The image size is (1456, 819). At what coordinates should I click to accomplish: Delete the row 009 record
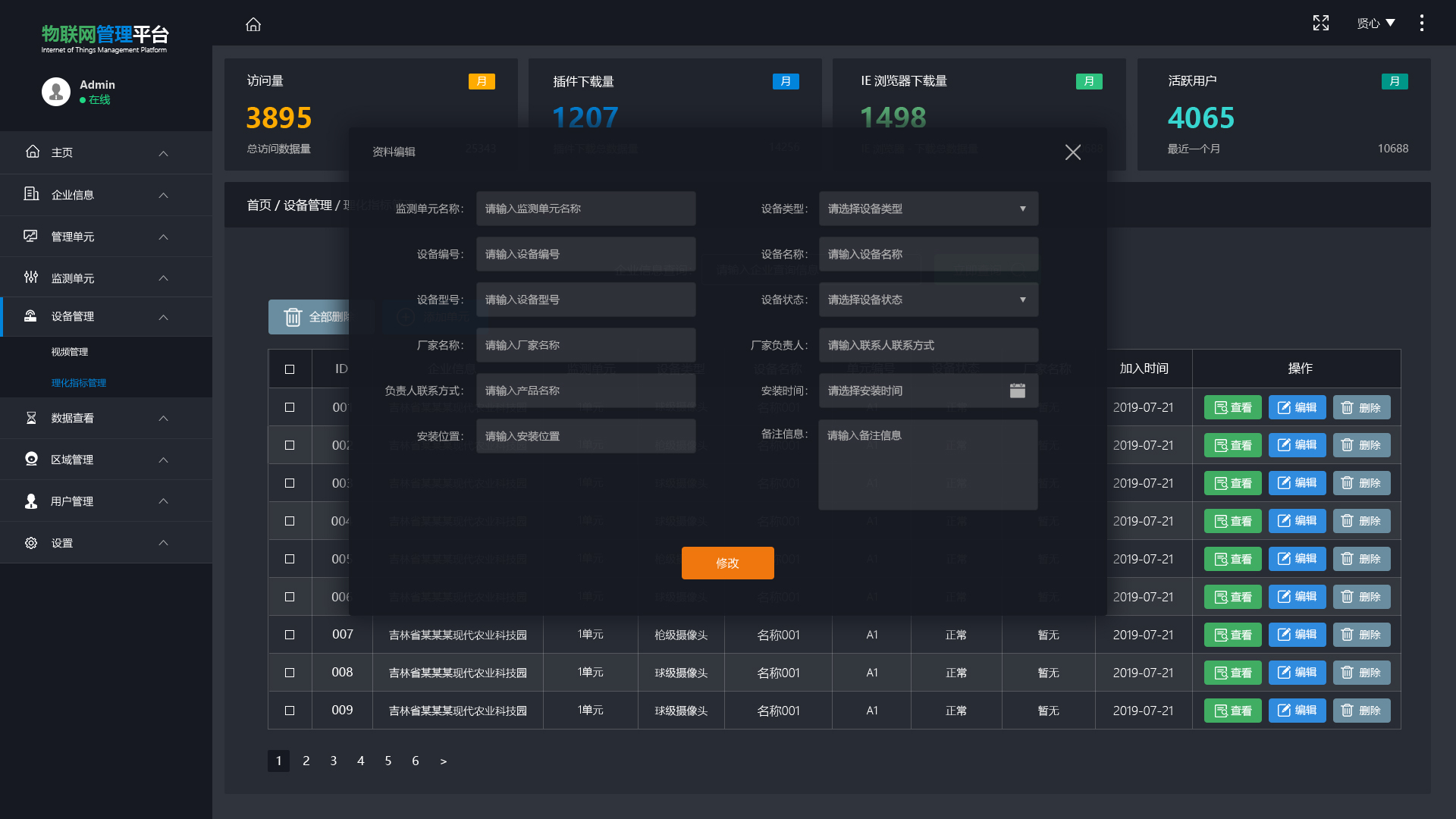coord(1362,711)
